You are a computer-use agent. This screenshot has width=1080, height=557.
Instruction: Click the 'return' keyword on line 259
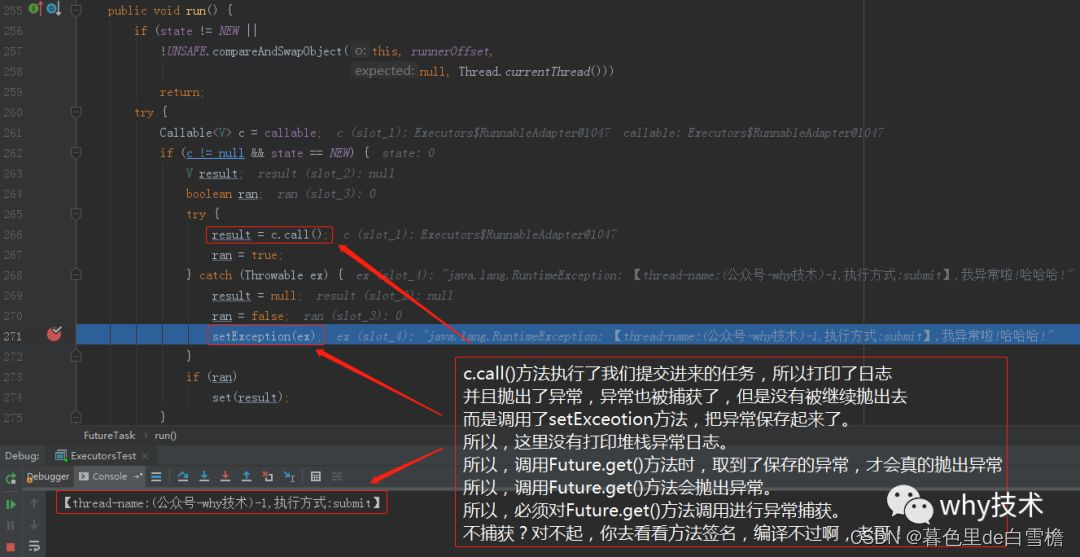(180, 92)
